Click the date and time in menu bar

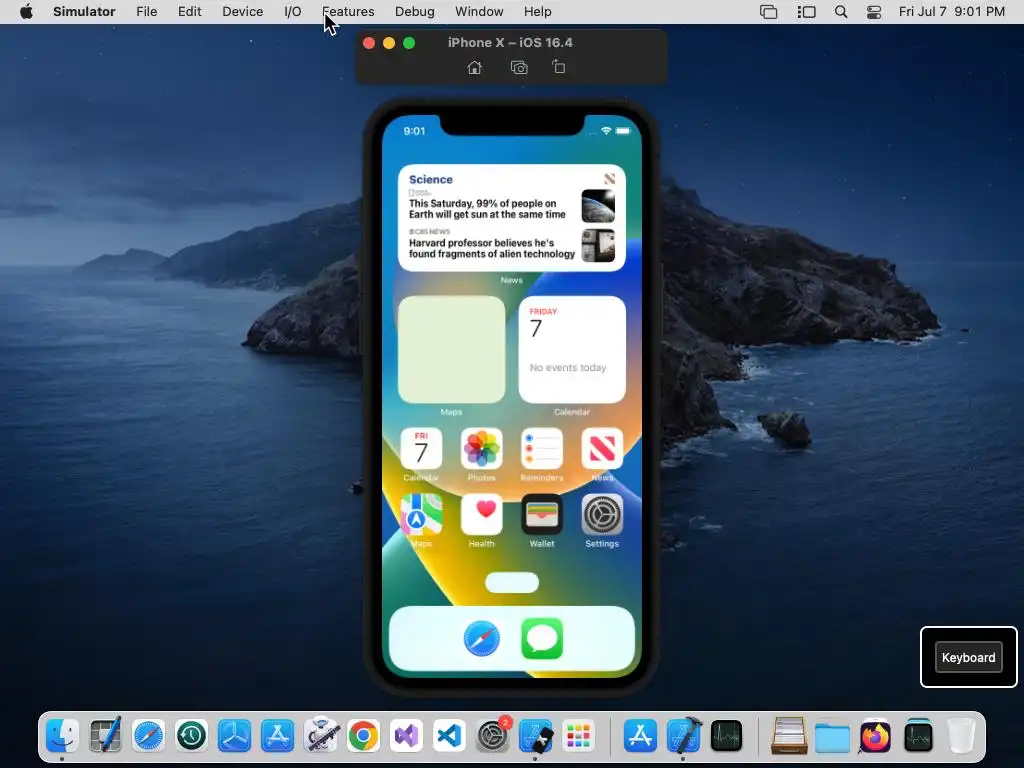pyautogui.click(x=952, y=12)
